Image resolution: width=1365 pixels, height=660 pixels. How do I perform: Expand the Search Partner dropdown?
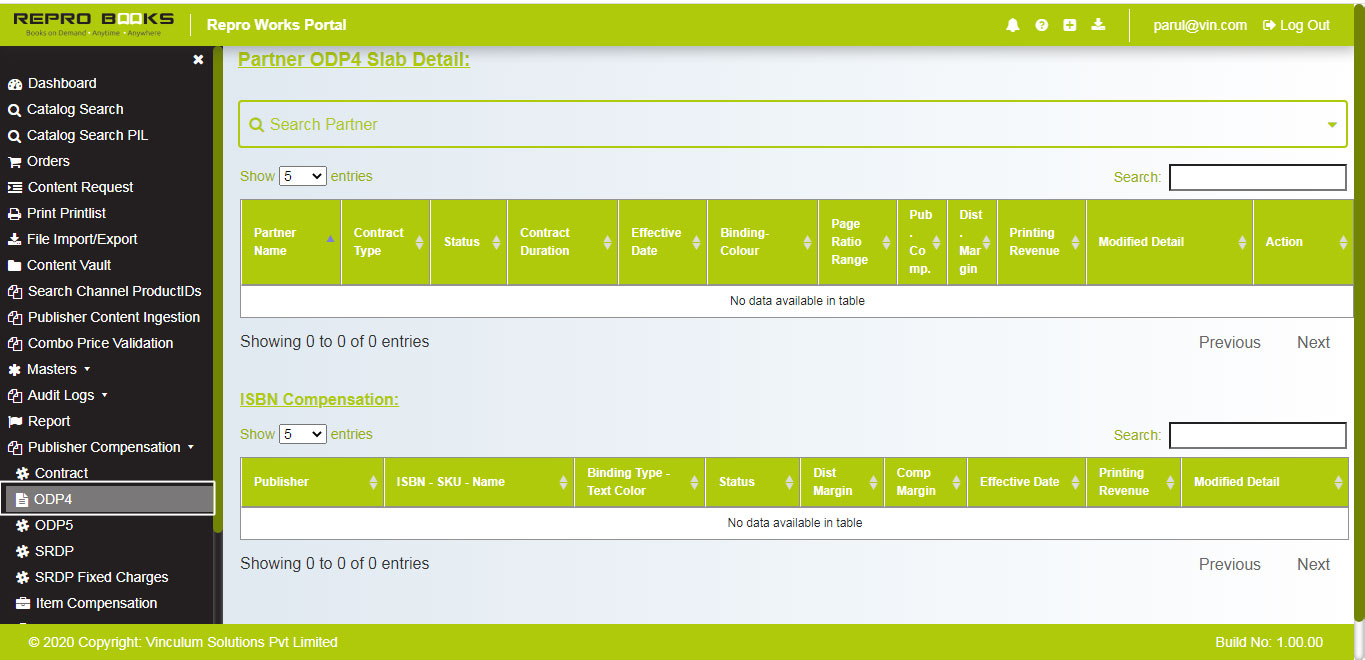click(x=1331, y=125)
